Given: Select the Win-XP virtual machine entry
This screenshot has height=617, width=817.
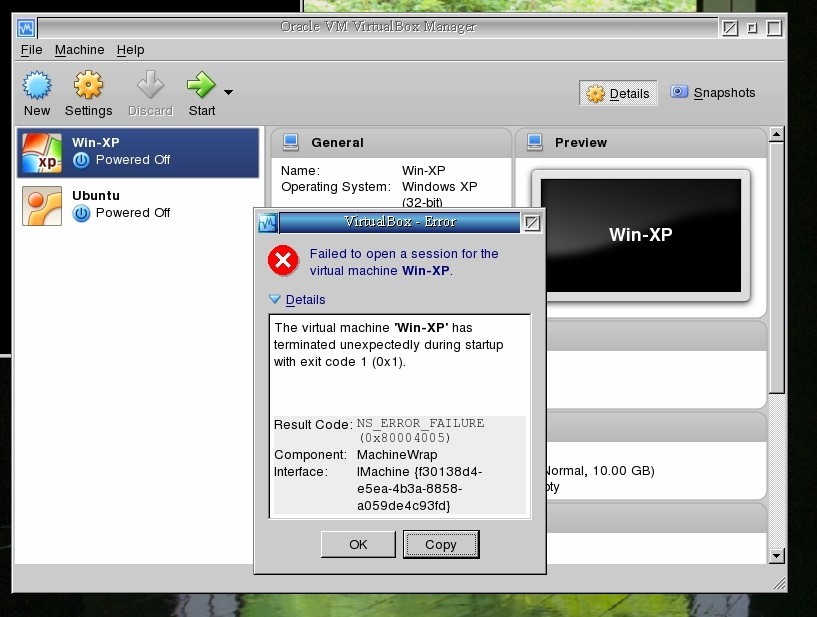Looking at the screenshot, I should 138,153.
